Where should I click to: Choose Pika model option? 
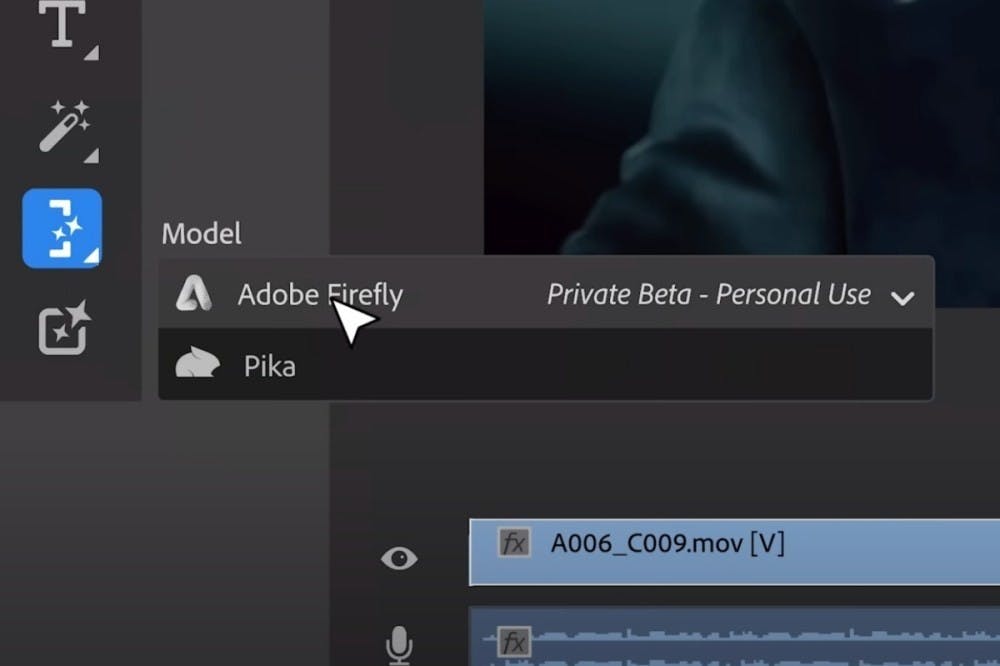pyautogui.click(x=546, y=365)
